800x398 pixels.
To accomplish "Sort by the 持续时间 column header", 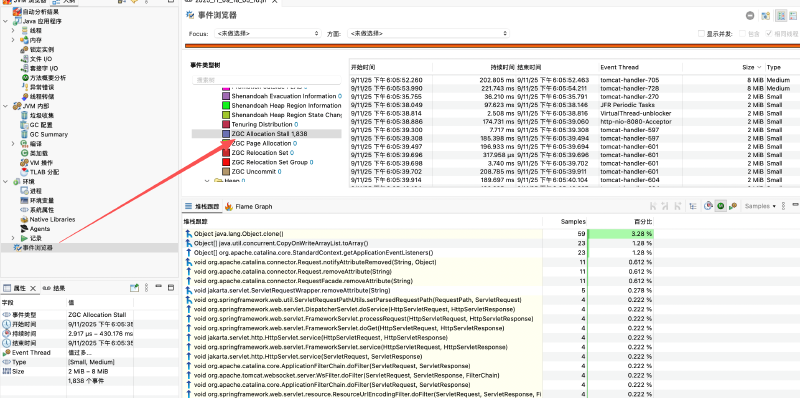I will point(474,67).
